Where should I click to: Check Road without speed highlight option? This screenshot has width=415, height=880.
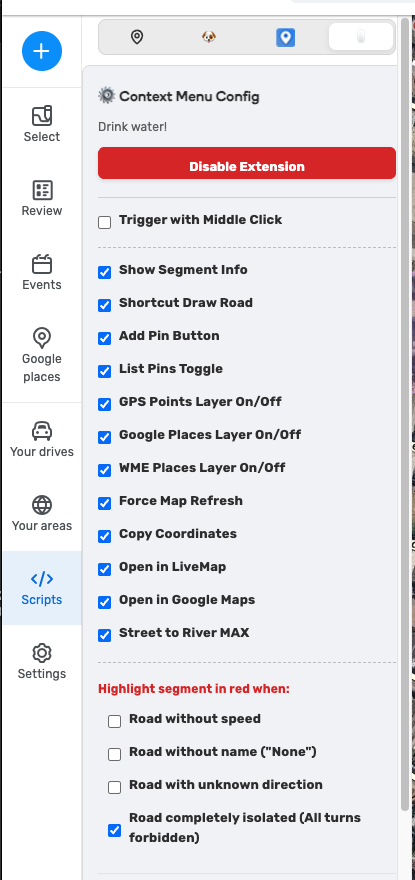[115, 722]
